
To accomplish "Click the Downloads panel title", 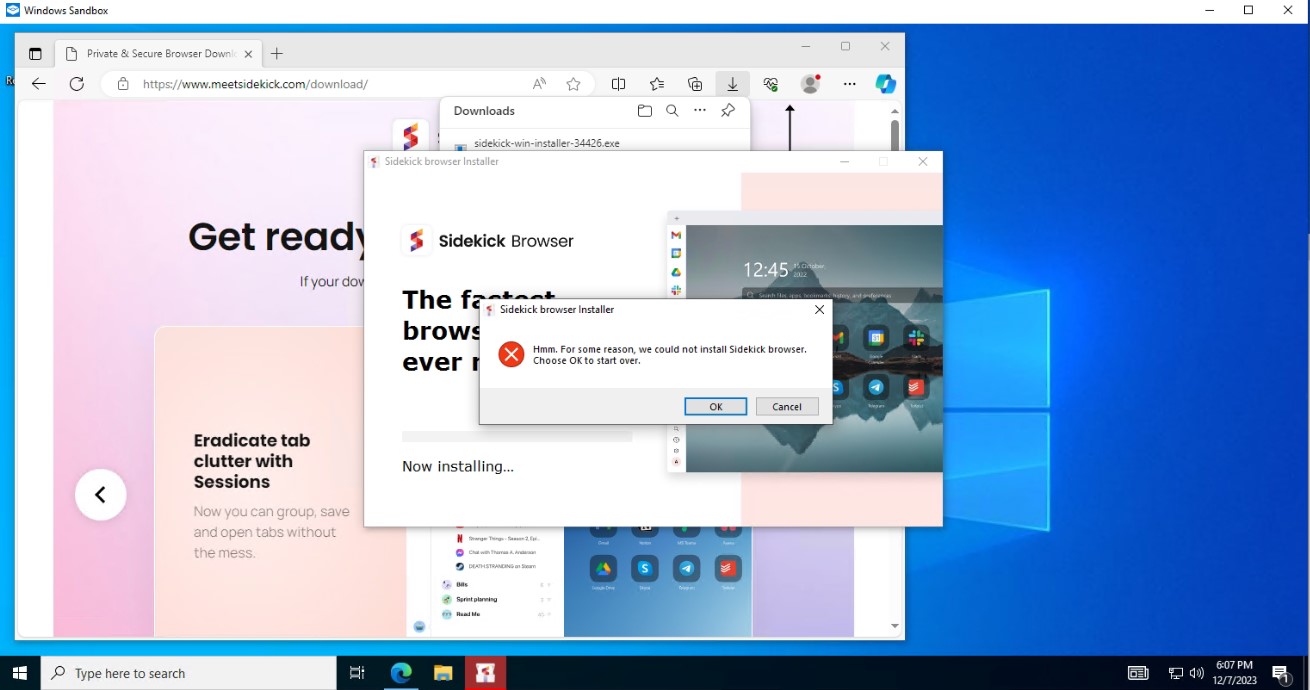I will (484, 111).
